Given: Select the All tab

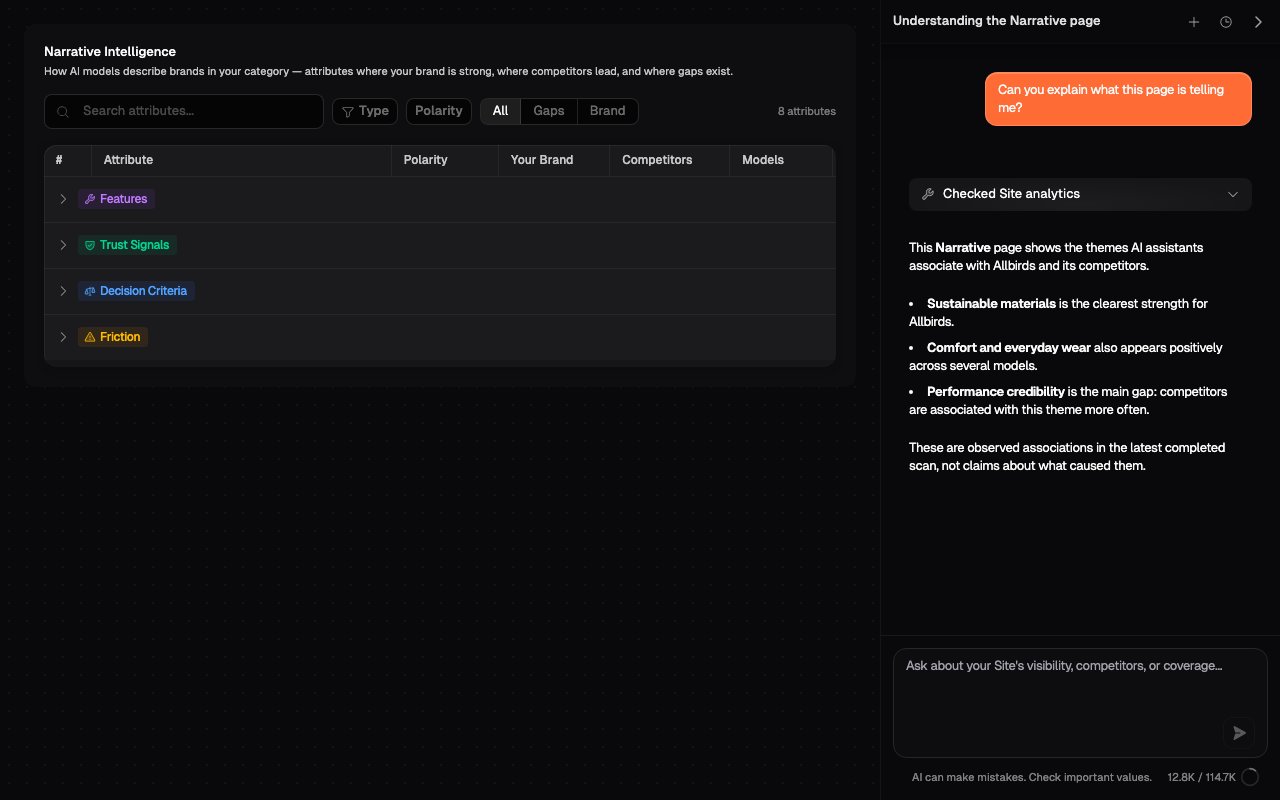Looking at the screenshot, I should 500,111.
